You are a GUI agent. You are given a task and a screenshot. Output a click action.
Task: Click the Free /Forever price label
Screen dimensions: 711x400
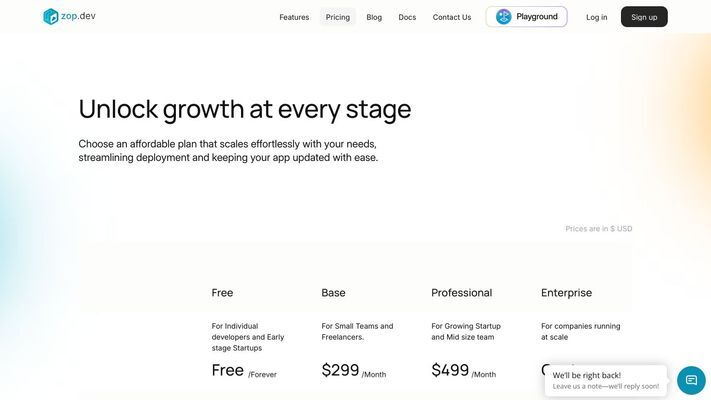point(244,371)
